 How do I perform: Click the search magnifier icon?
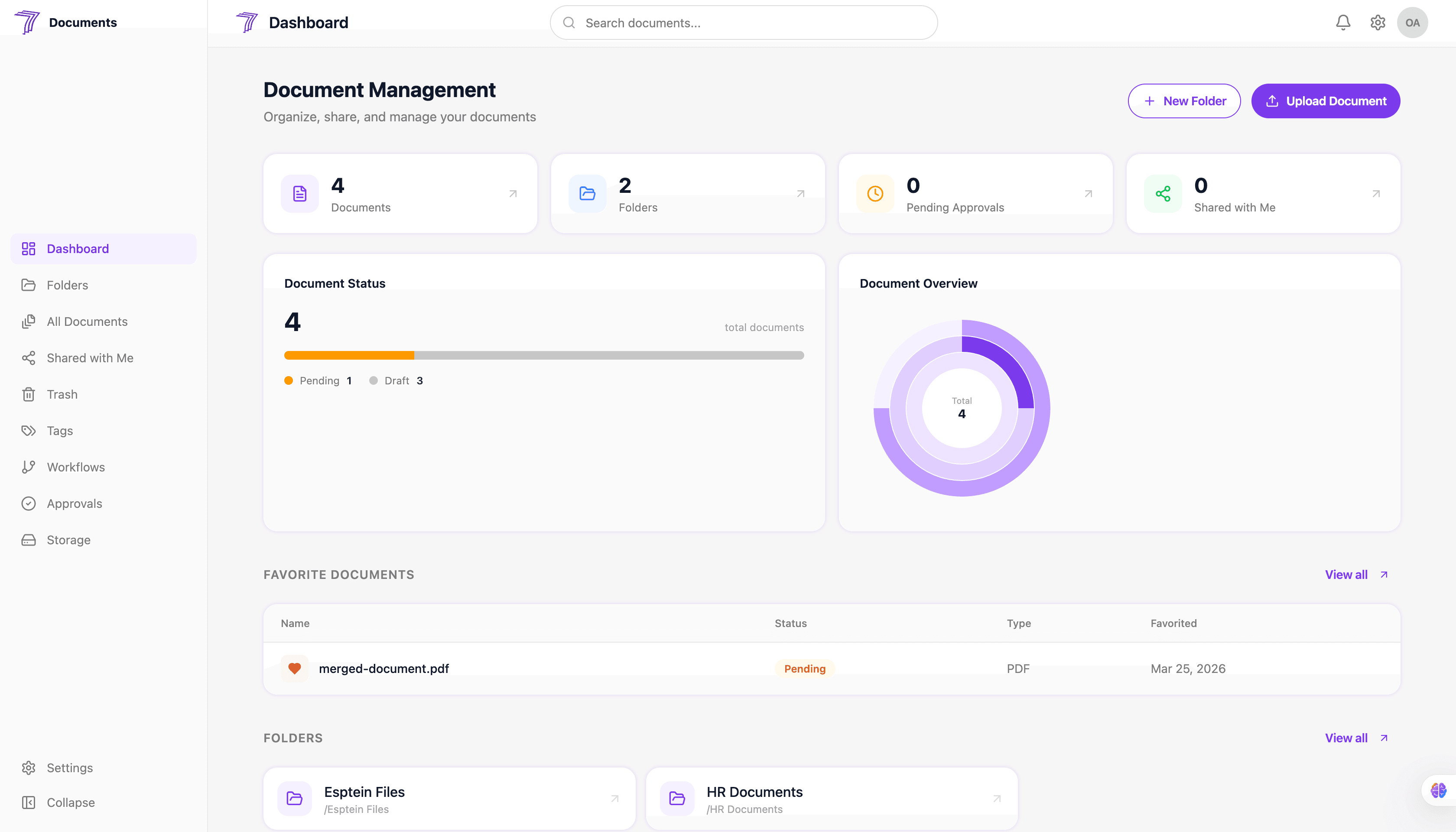pyautogui.click(x=569, y=23)
